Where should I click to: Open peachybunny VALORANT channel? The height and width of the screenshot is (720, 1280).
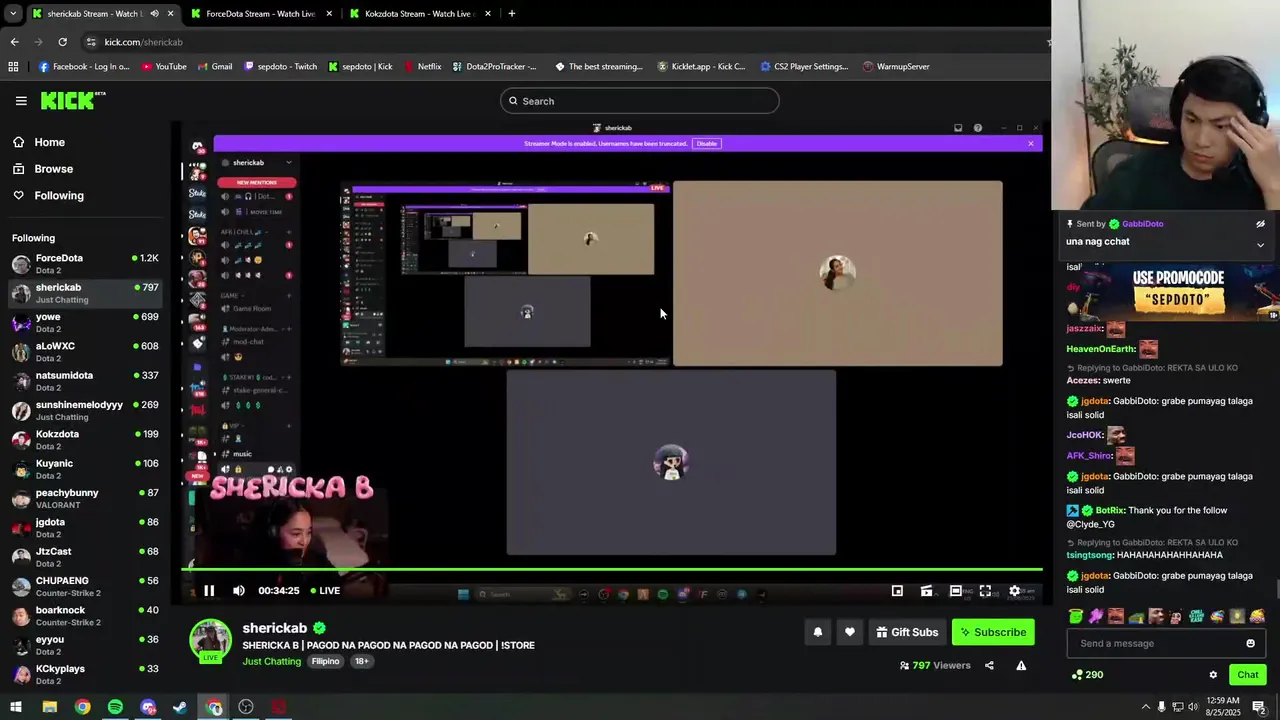85,499
